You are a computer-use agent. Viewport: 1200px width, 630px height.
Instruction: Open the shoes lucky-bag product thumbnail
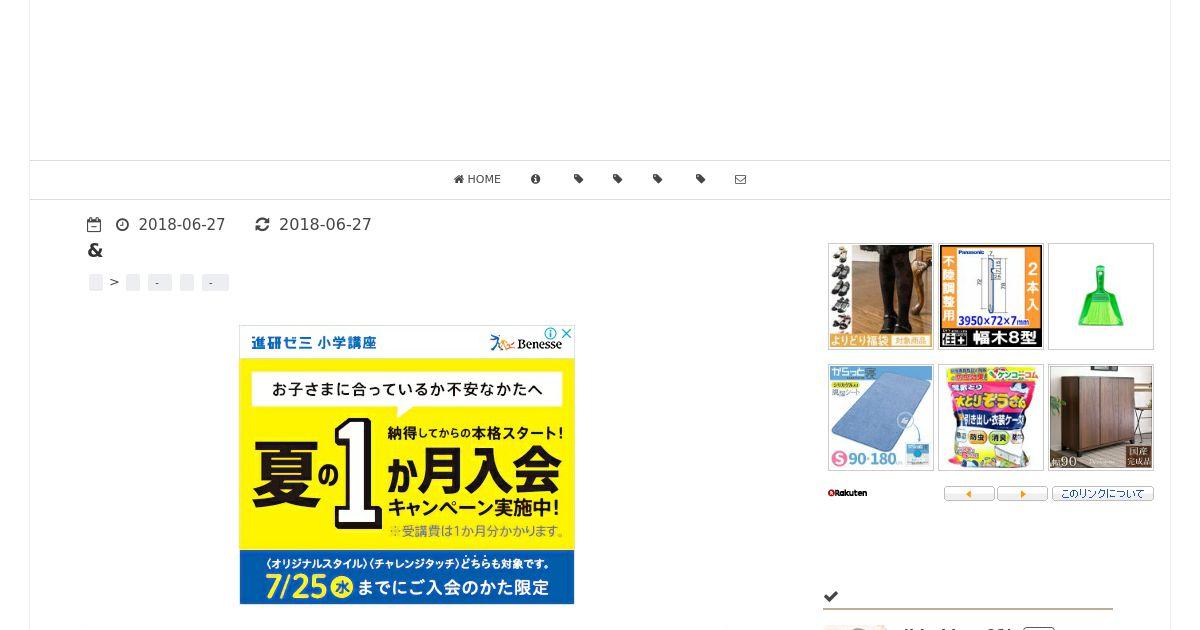click(881, 296)
